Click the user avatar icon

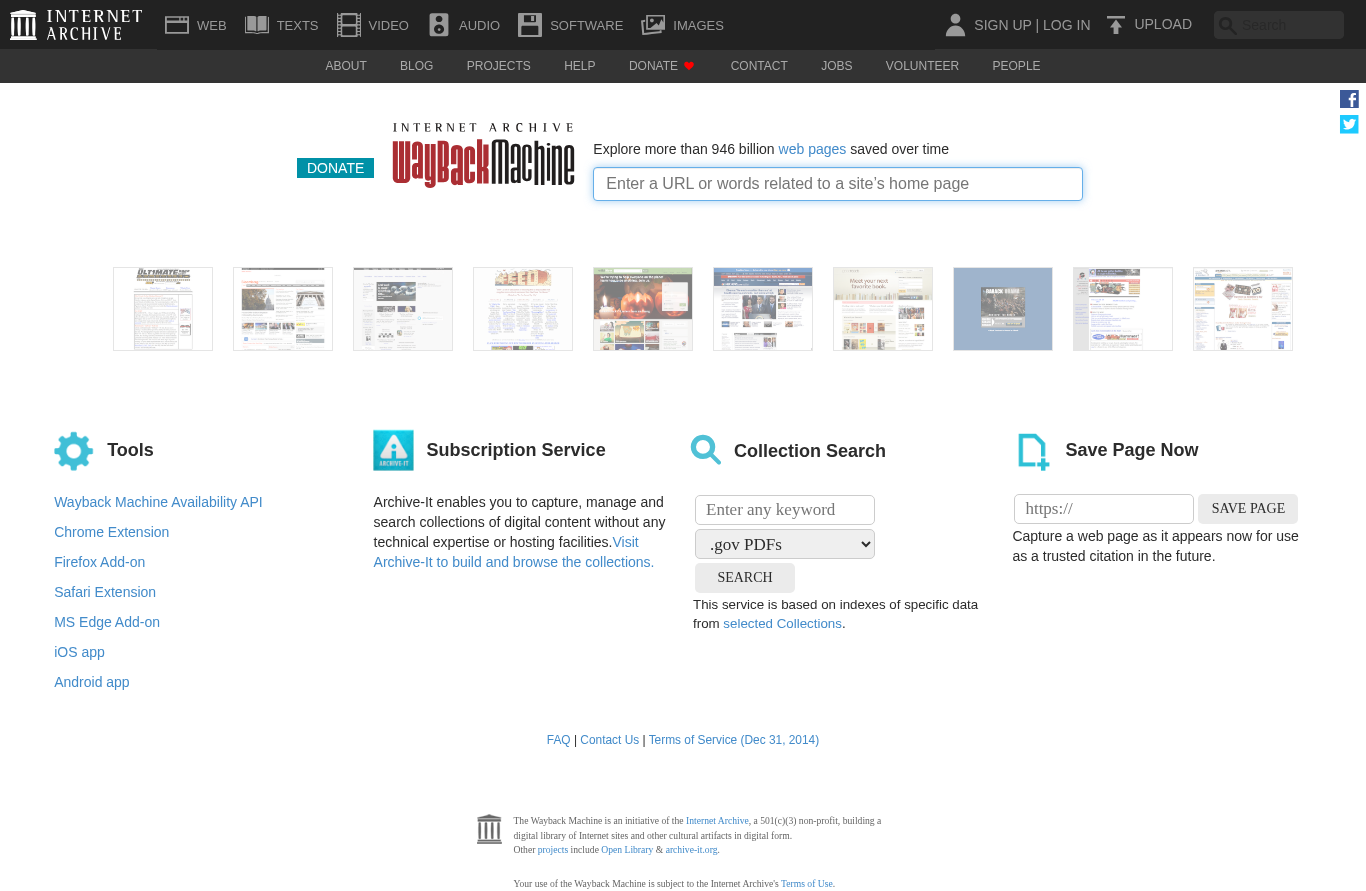coord(955,25)
